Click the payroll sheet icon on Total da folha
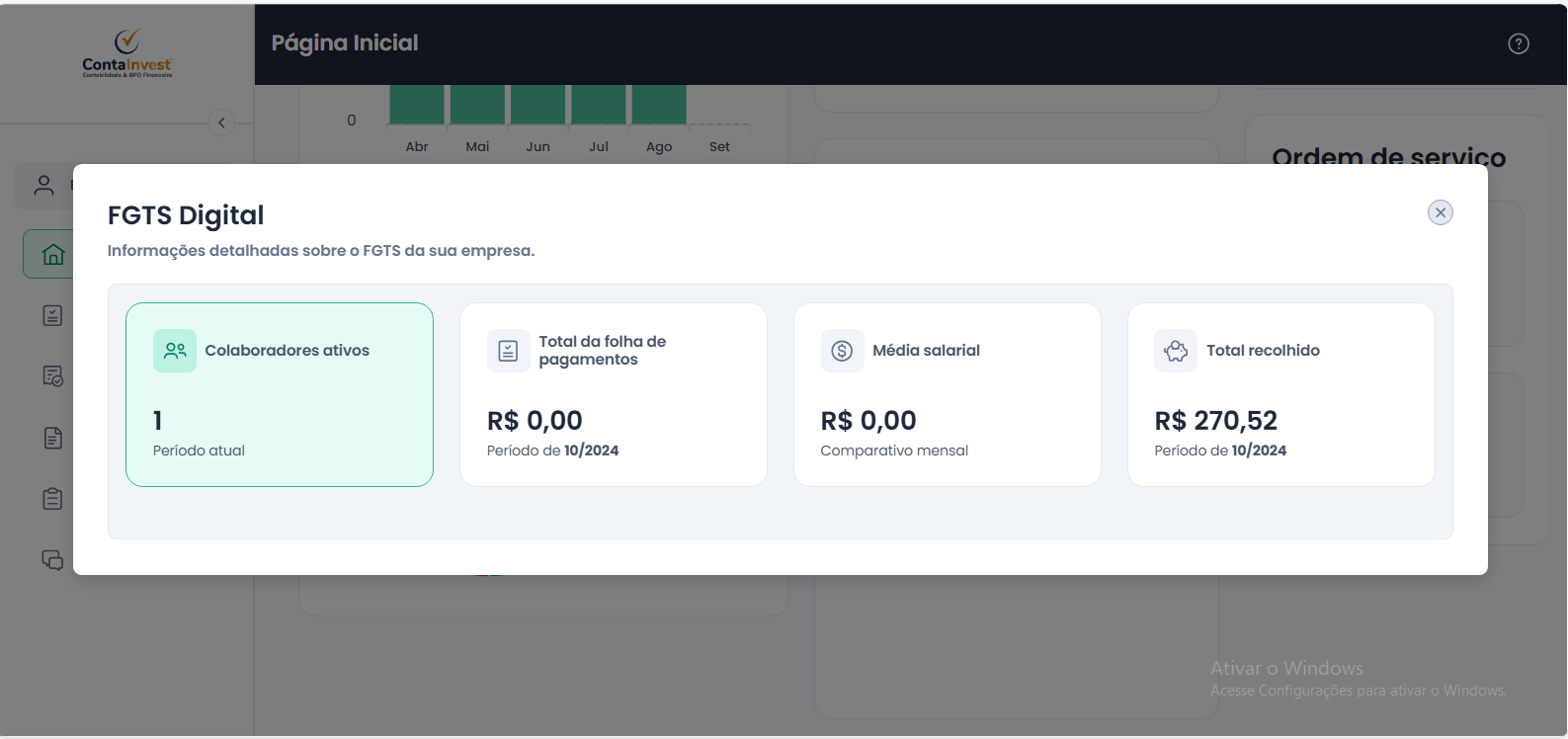The height and width of the screenshot is (739, 1568). 509,351
